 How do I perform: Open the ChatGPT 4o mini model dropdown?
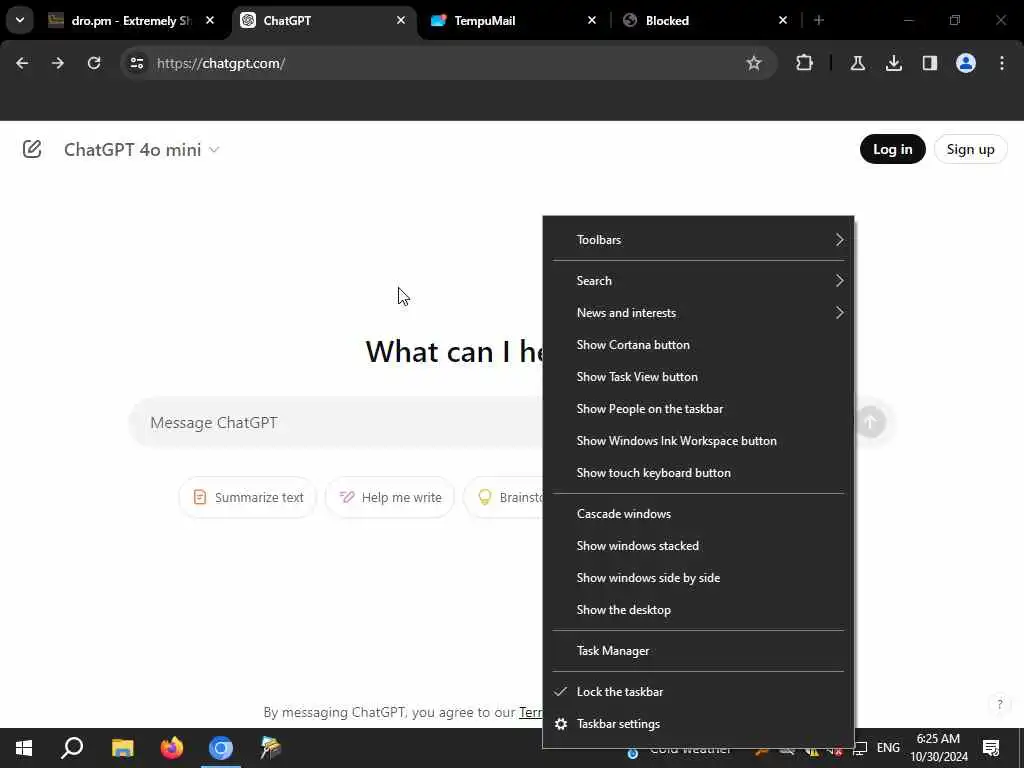[x=142, y=150]
